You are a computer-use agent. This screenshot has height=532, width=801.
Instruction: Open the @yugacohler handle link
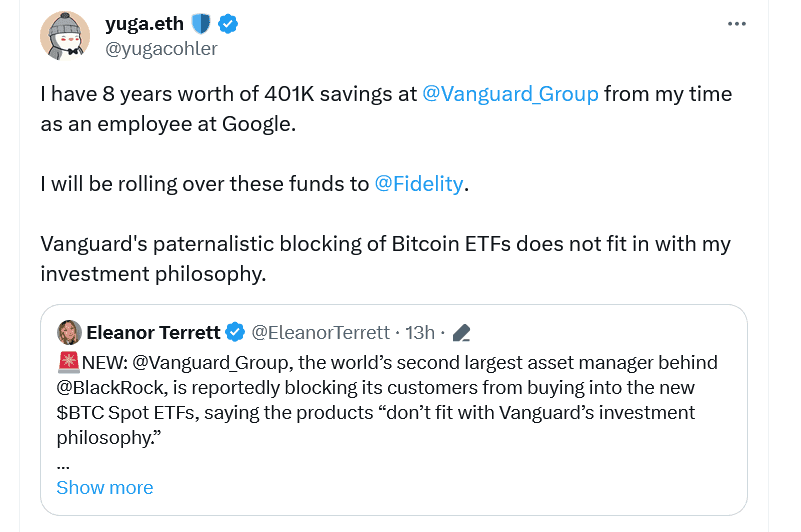tap(161, 48)
